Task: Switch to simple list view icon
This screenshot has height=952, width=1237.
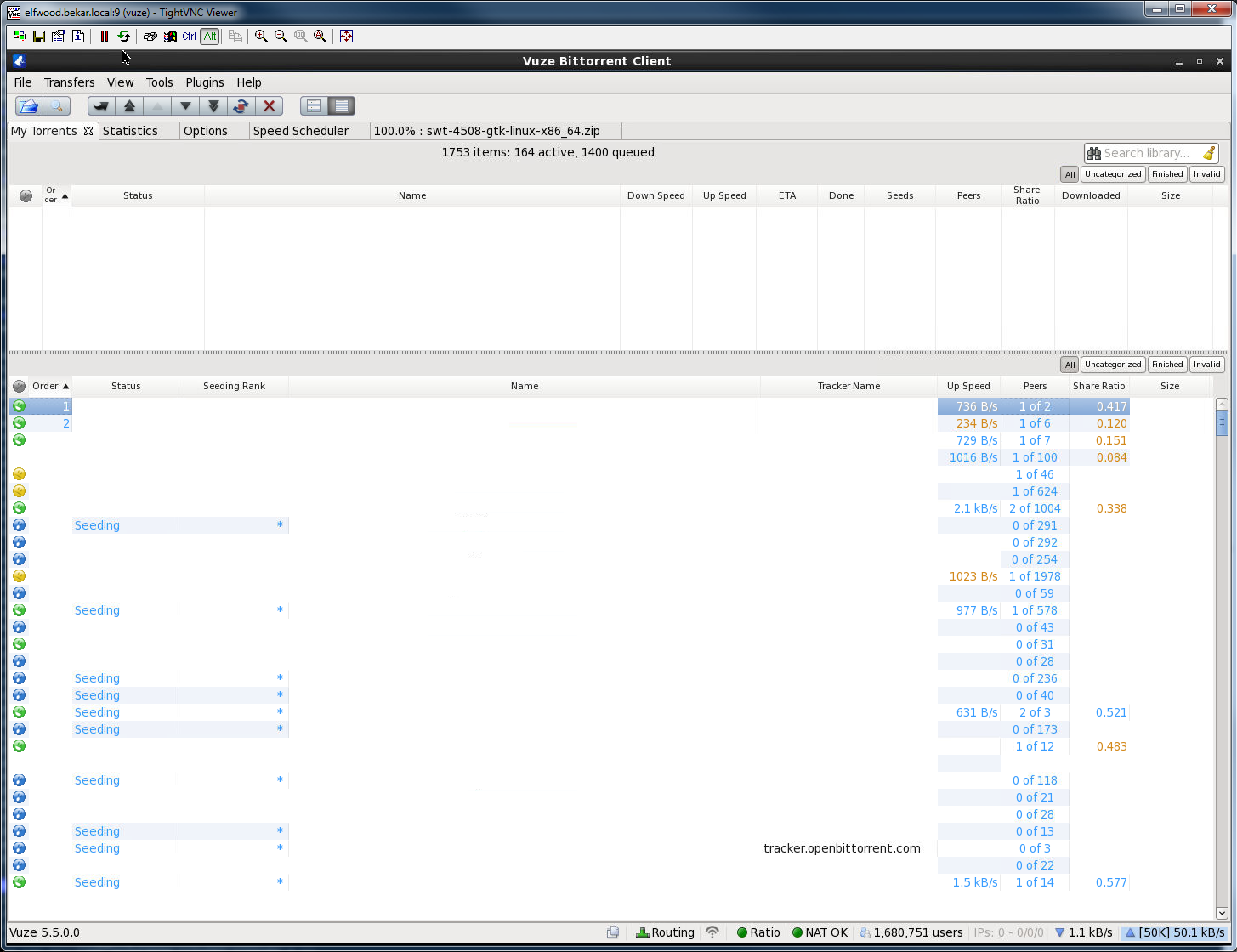Action: click(x=314, y=106)
